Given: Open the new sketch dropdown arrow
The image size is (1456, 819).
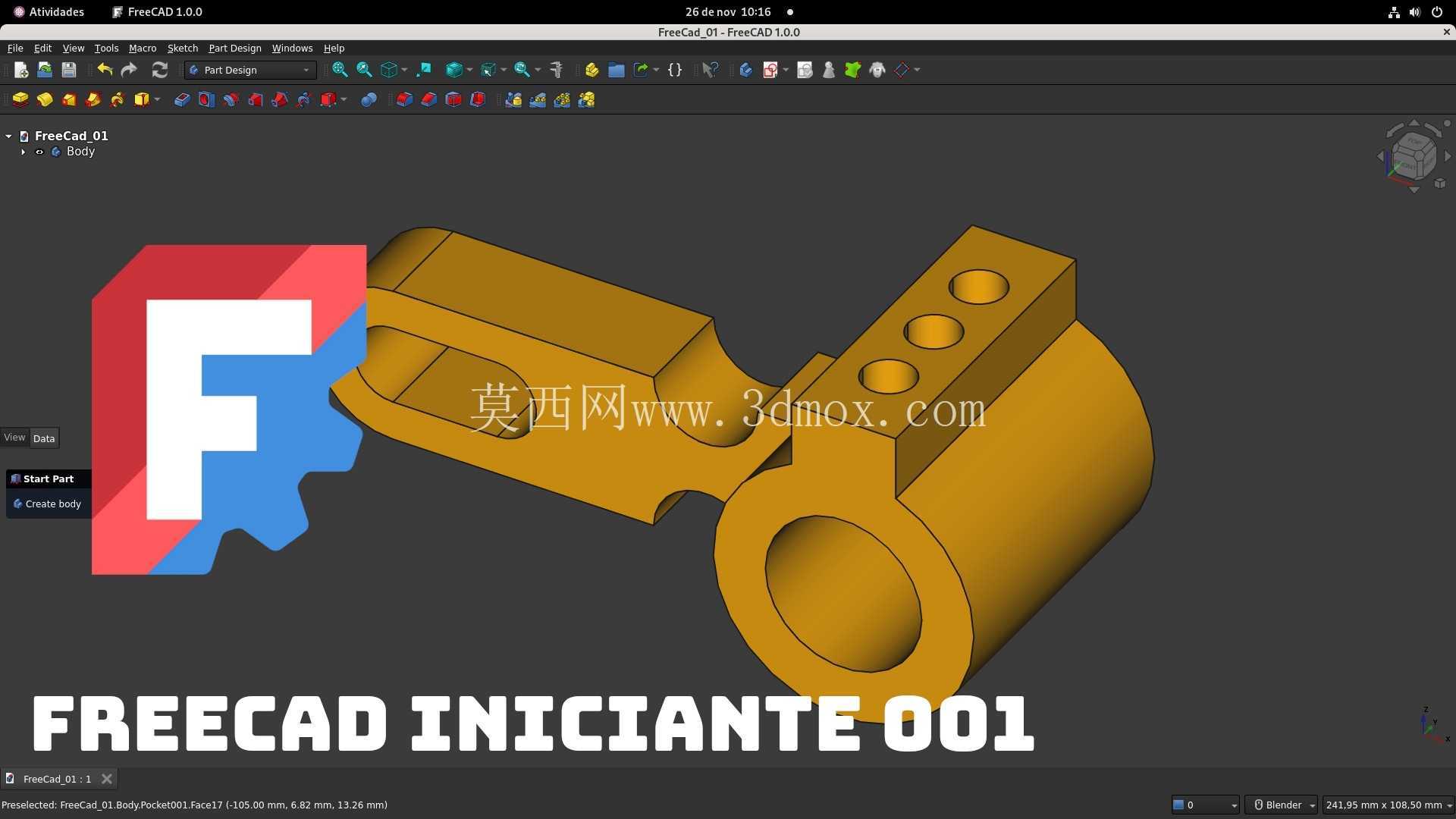Looking at the screenshot, I should coord(786,70).
